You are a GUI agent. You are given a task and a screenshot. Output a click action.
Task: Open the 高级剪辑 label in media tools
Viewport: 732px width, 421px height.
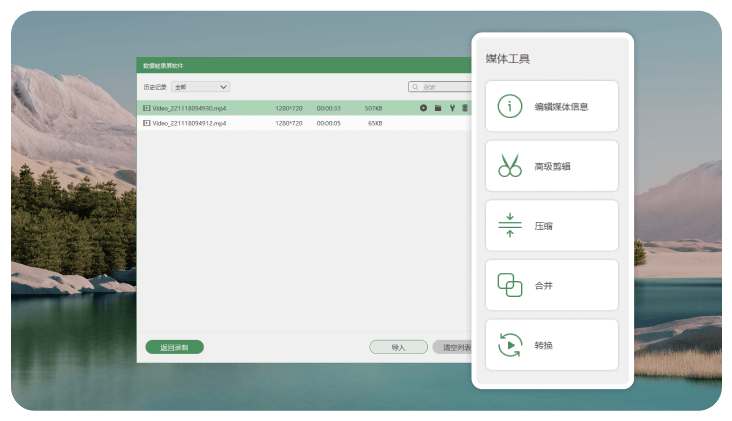click(x=552, y=166)
